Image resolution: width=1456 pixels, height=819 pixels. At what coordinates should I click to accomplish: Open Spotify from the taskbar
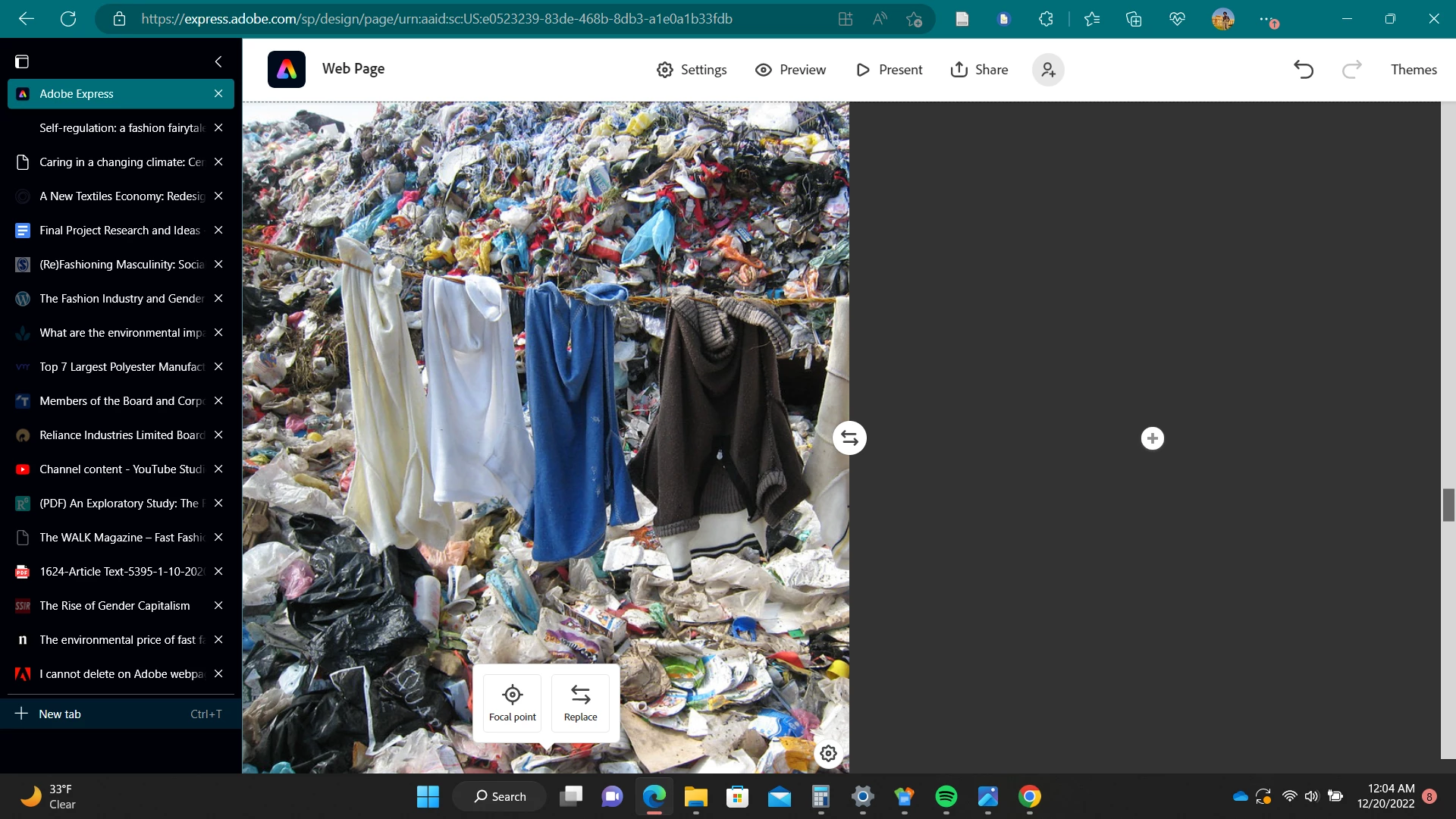pos(946,796)
